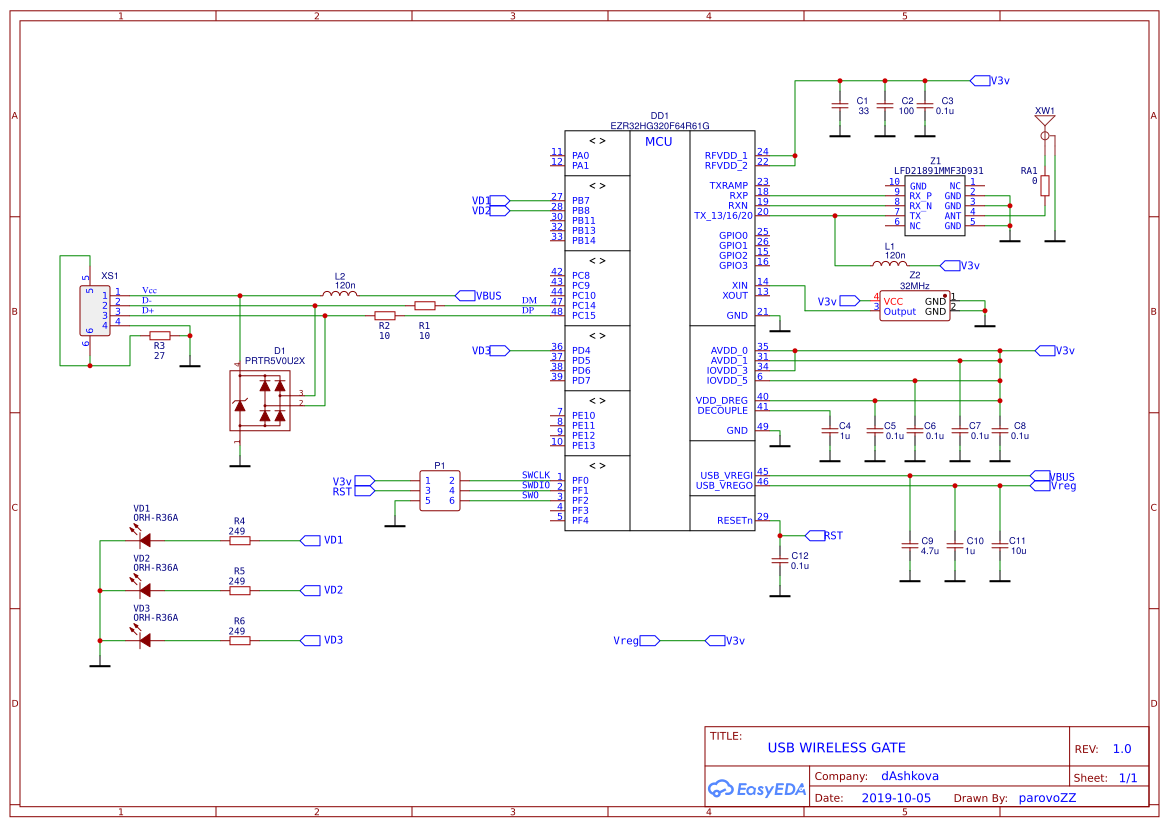Viewport: 1169px width, 828px height.
Task: Select the SWCLK net label
Action: [536, 475]
